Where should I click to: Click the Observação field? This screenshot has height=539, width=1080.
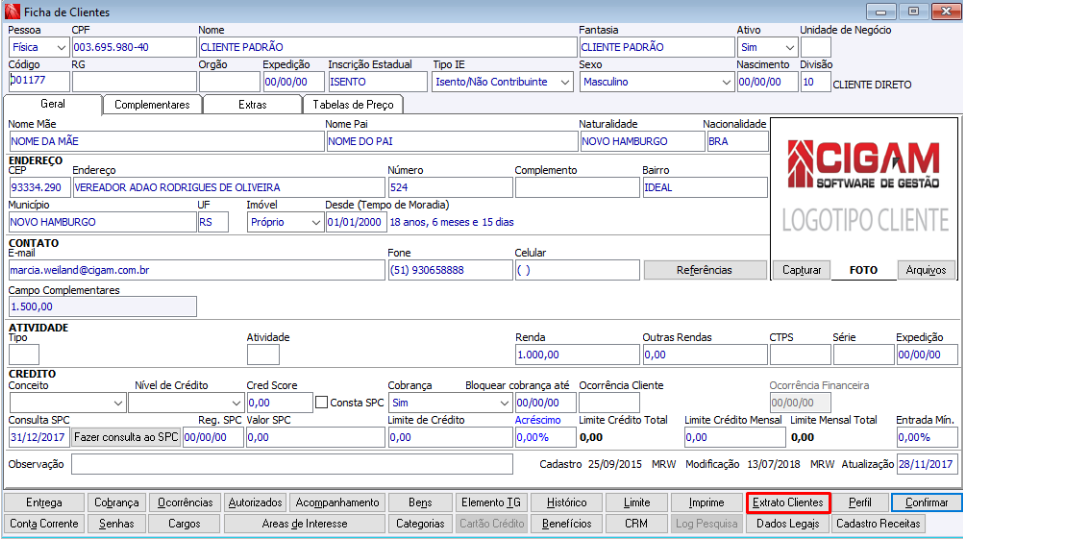[291, 464]
